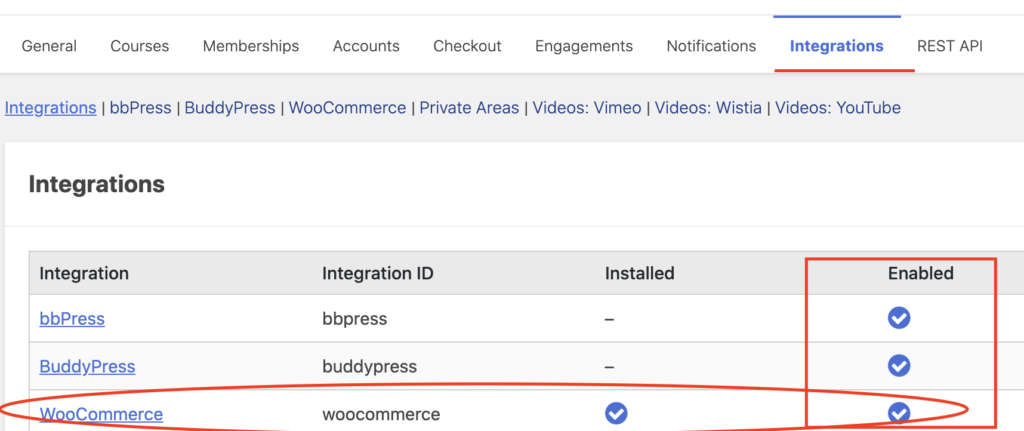Switch to the Courses tab

pyautogui.click(x=140, y=46)
